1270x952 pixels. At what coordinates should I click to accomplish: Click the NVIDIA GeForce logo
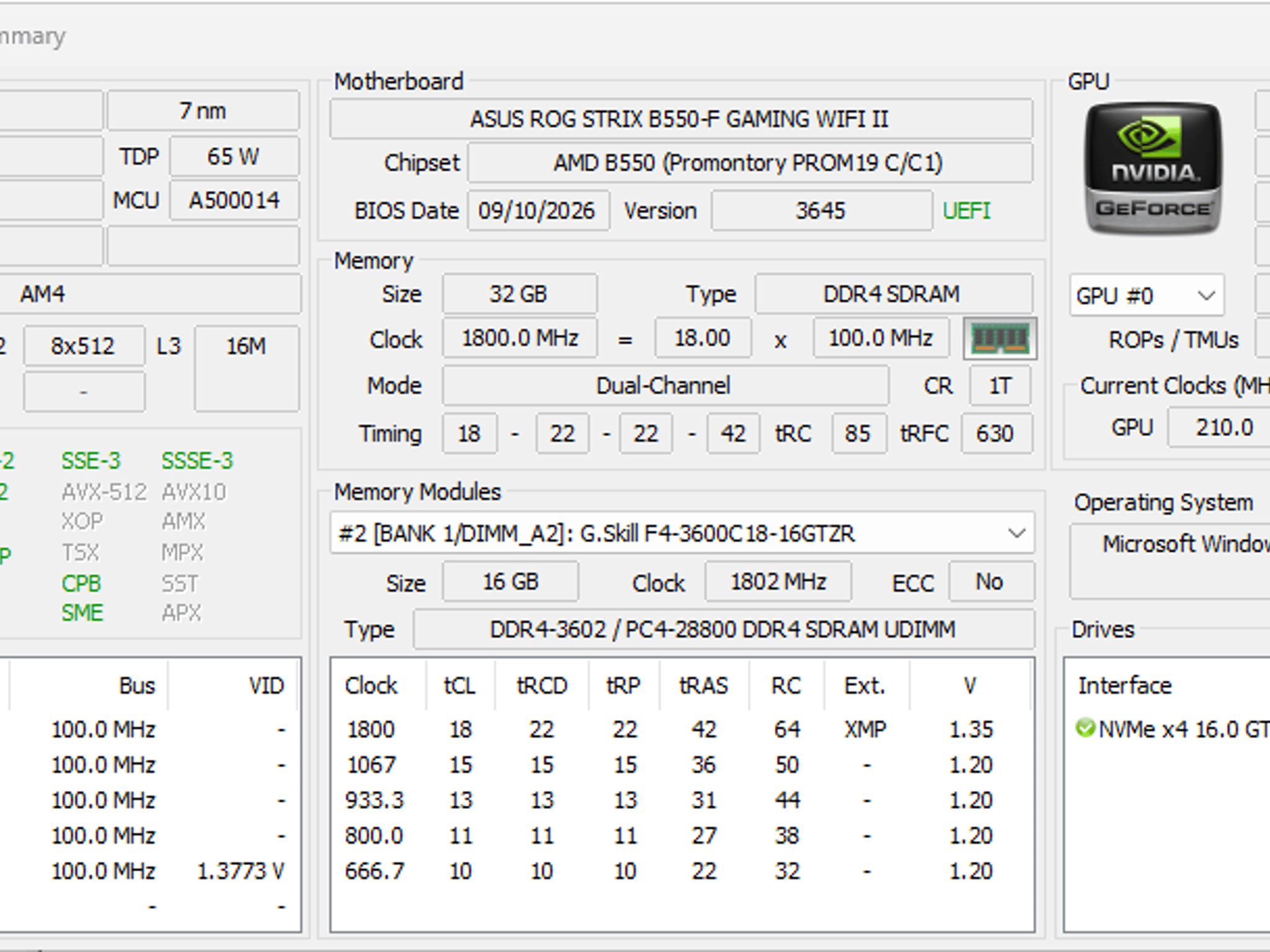tap(1153, 169)
